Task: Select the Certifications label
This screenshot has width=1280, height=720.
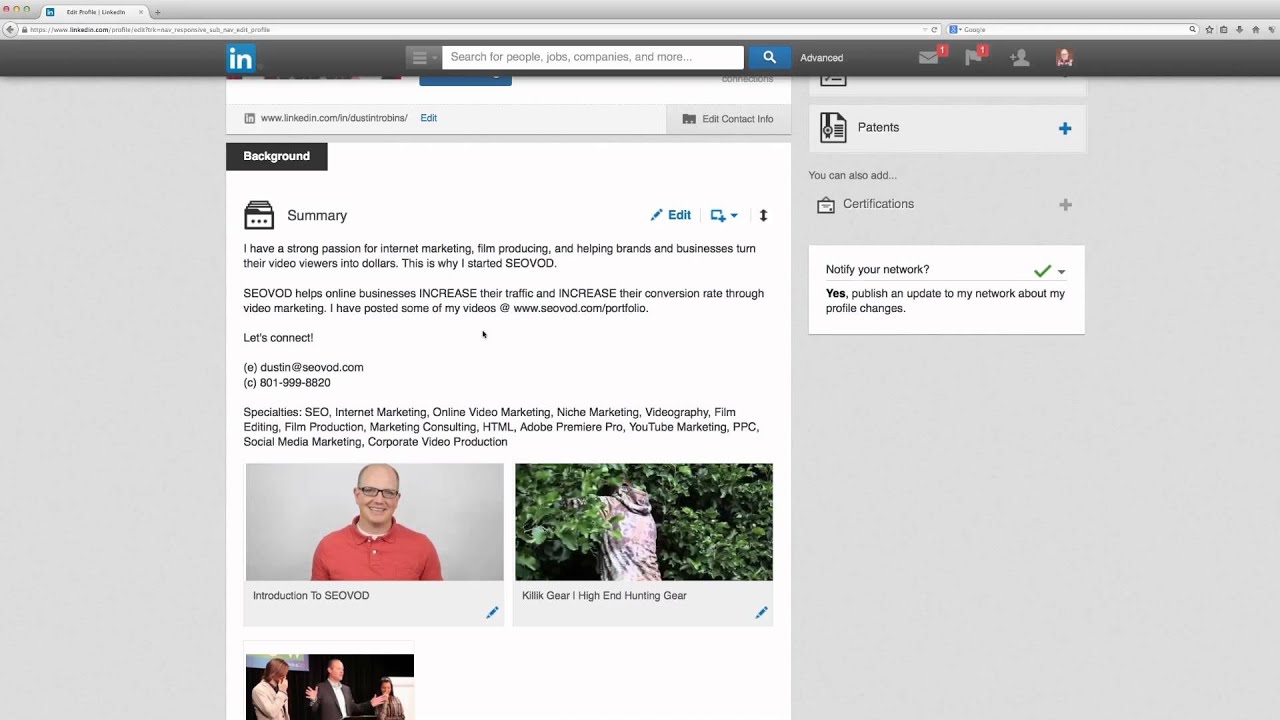Action: point(878,204)
